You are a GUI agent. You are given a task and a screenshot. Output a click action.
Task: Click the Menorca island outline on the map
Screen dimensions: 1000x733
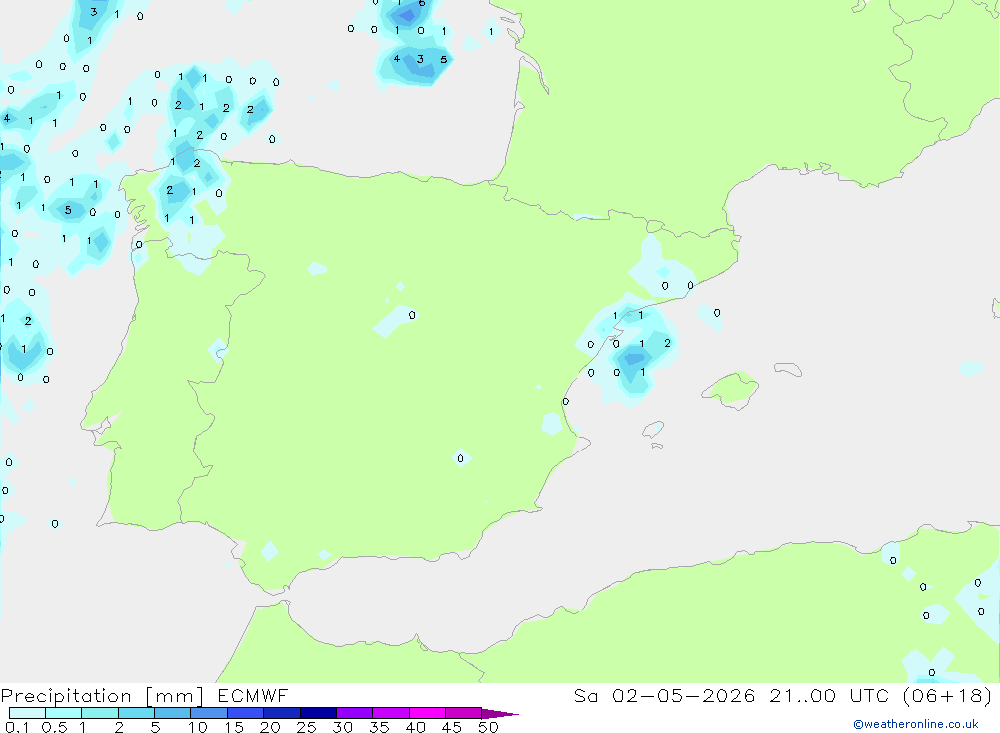tap(788, 369)
